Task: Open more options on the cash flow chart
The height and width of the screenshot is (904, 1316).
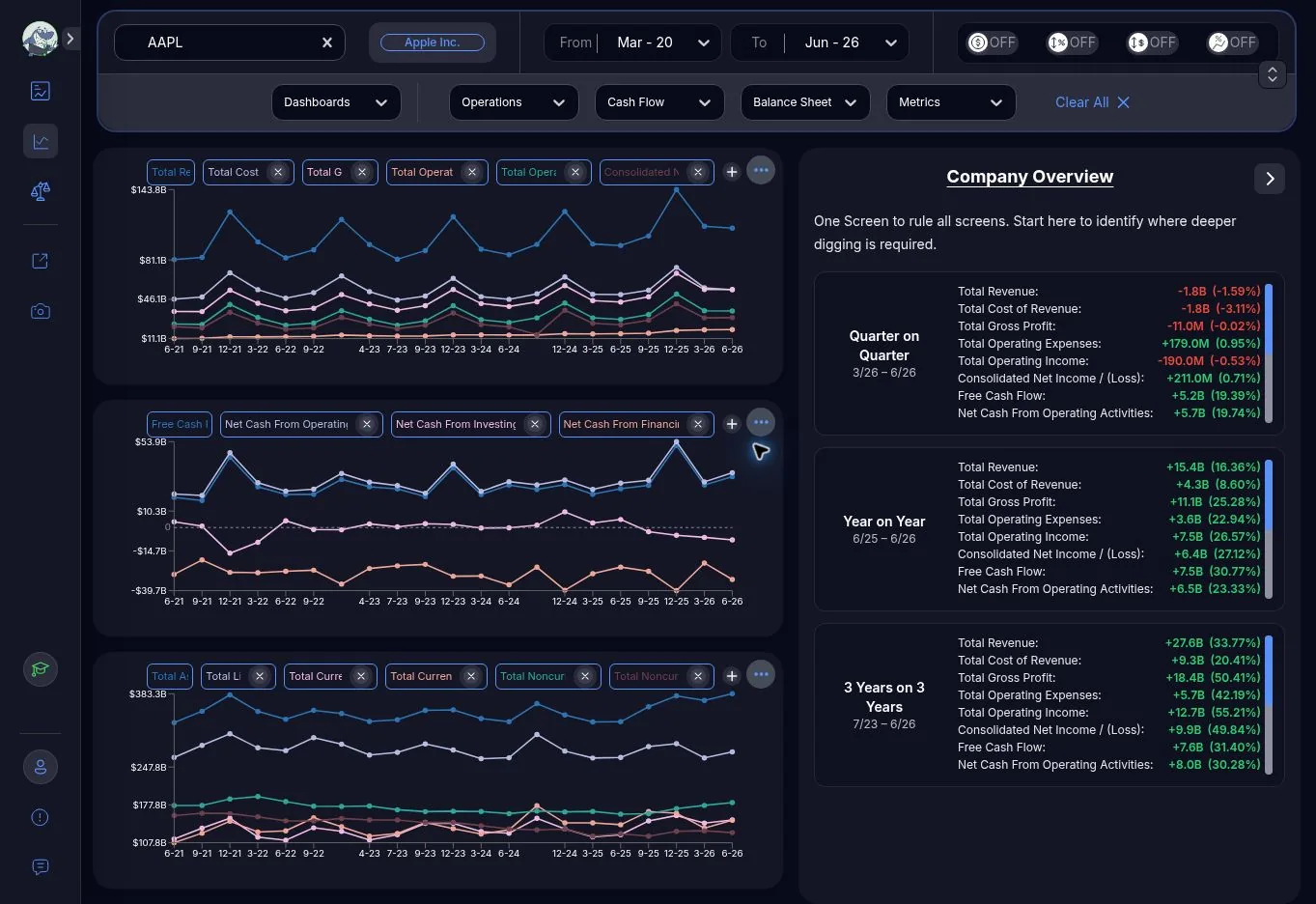Action: [x=761, y=423]
